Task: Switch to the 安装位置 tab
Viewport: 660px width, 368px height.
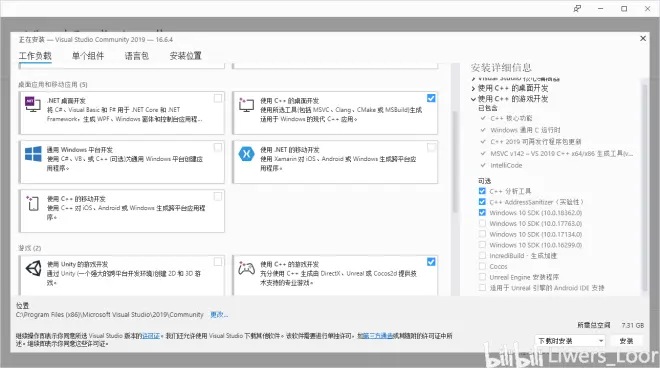Action: click(x=185, y=56)
